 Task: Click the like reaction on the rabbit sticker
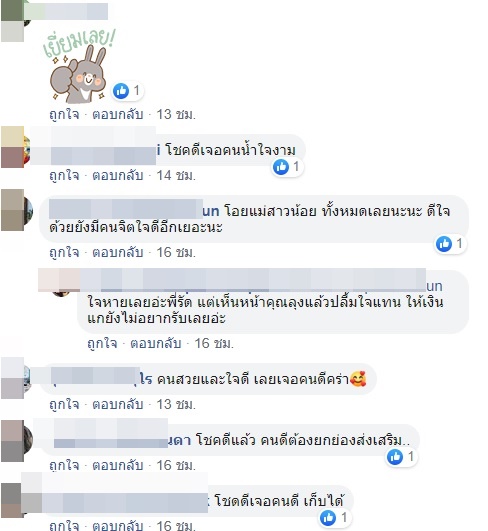coord(121,91)
